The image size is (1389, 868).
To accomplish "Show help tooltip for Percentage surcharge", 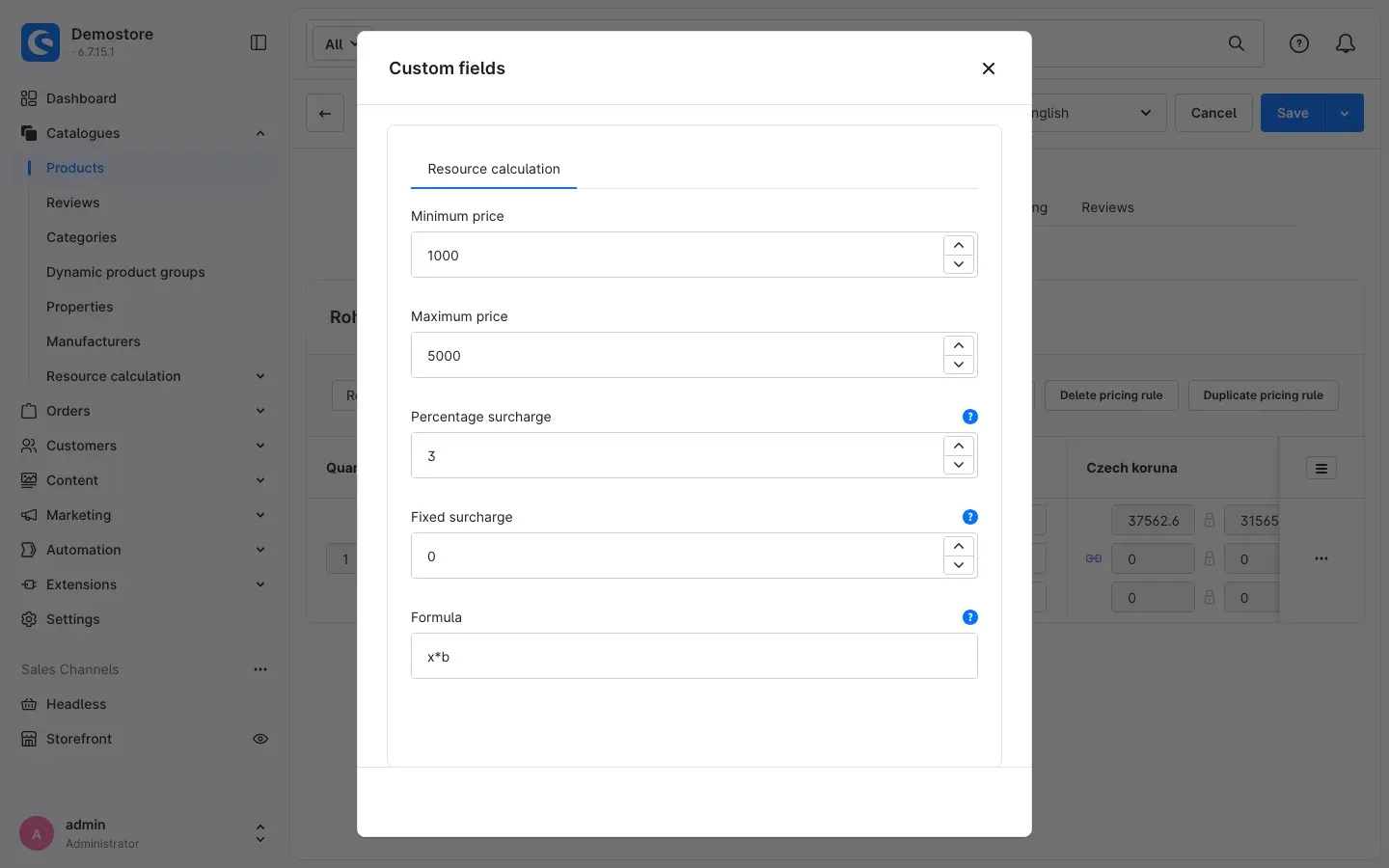I will [x=970, y=417].
